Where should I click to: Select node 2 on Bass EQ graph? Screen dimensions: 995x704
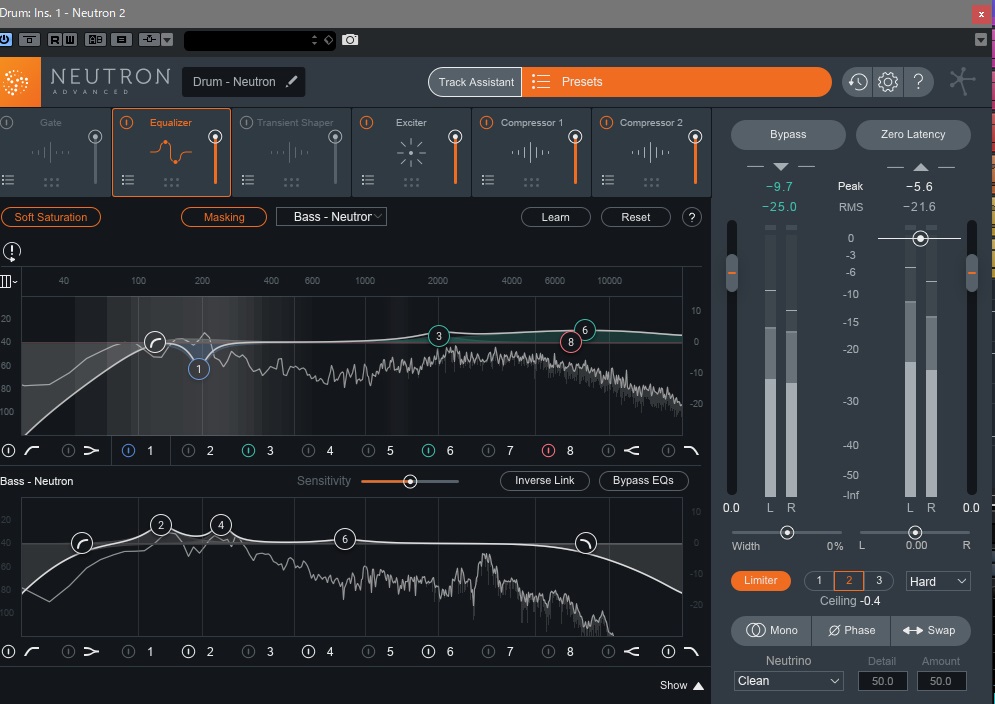point(161,525)
